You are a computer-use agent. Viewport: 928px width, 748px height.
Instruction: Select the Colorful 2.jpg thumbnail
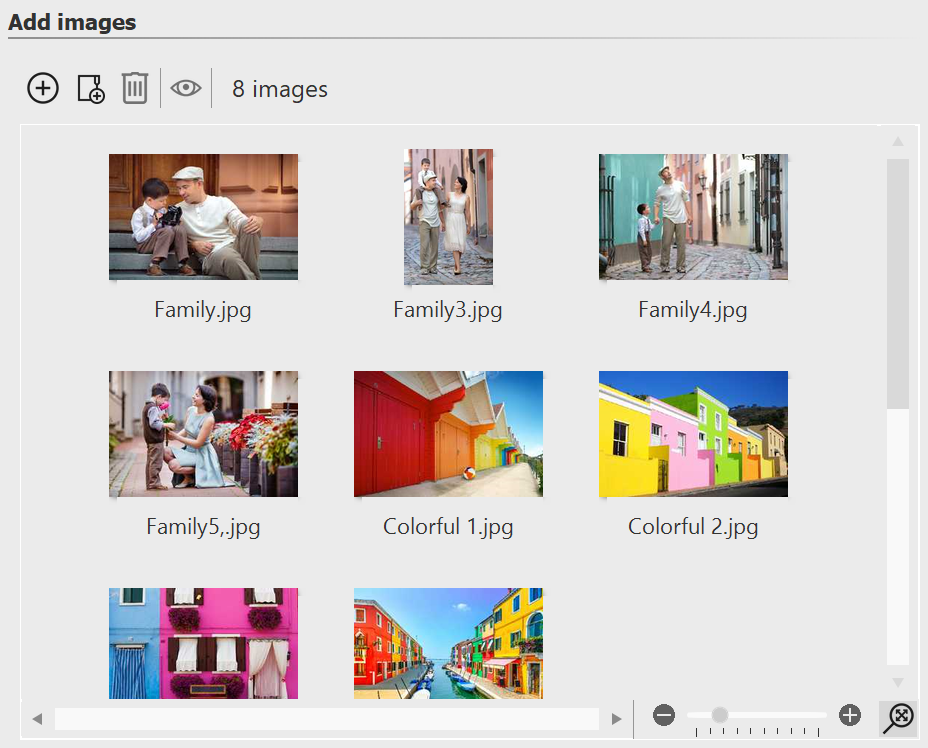coord(693,434)
